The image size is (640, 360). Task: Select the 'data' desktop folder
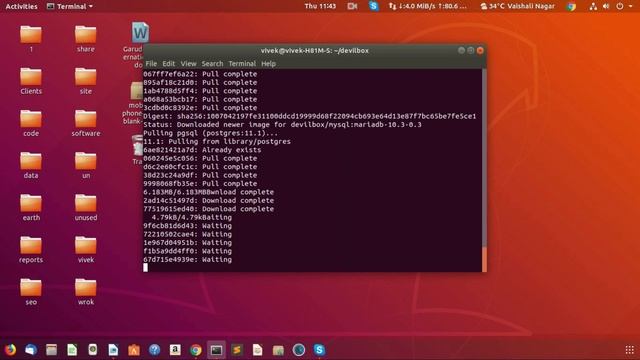tap(31, 165)
